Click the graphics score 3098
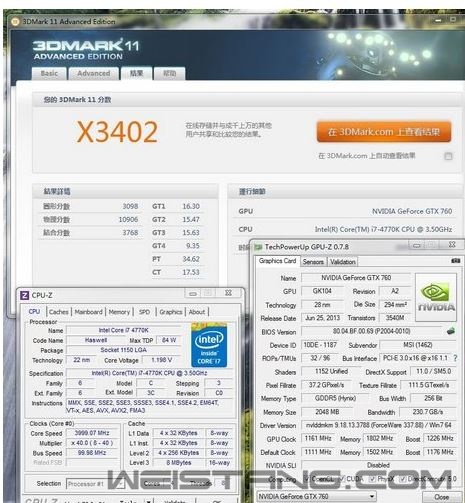This screenshot has height=503, width=465. 130,206
